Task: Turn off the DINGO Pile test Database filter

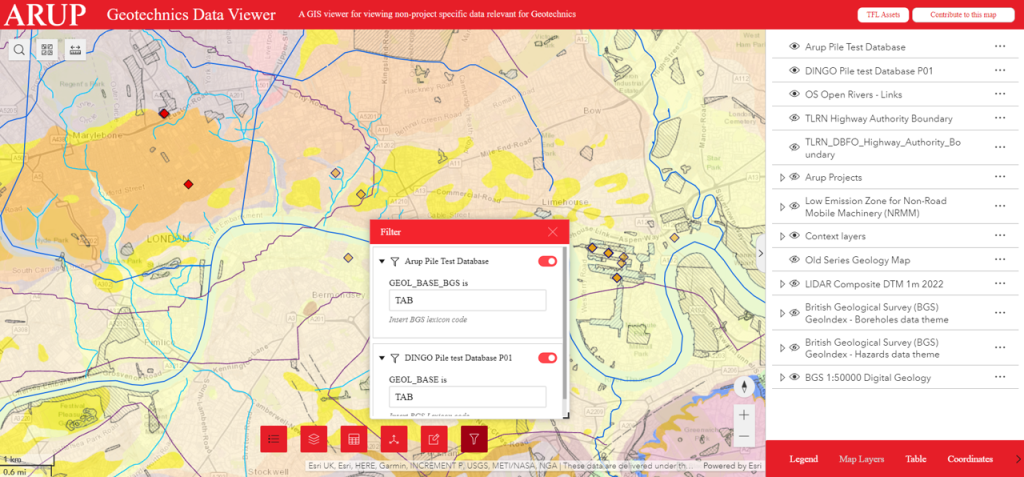Action: coord(547,357)
